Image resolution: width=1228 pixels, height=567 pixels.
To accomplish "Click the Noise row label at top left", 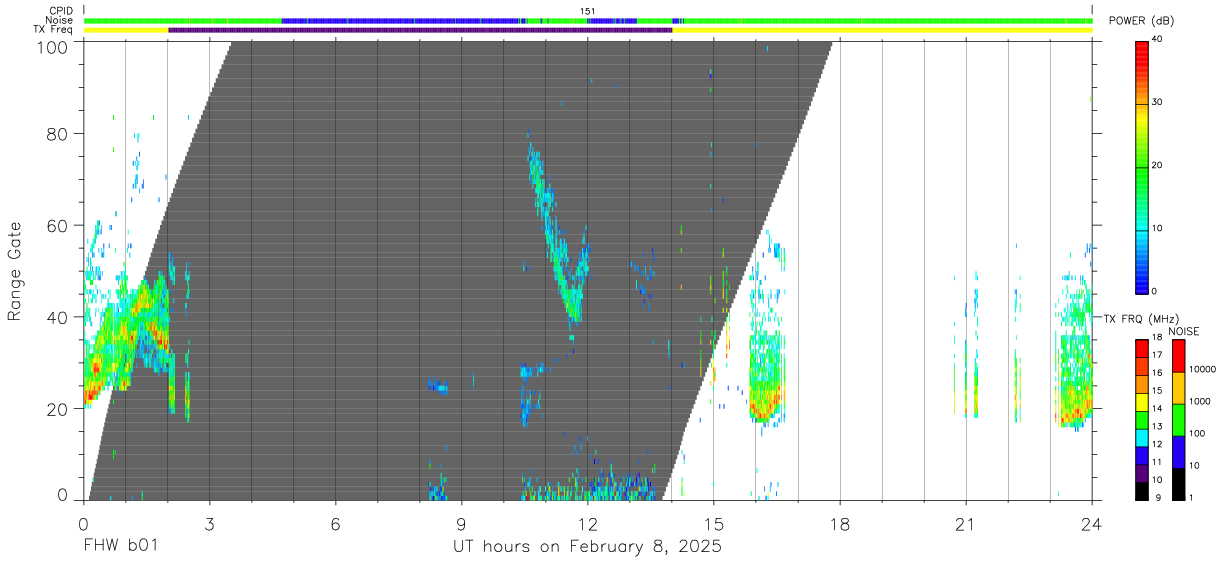I will click(60, 20).
